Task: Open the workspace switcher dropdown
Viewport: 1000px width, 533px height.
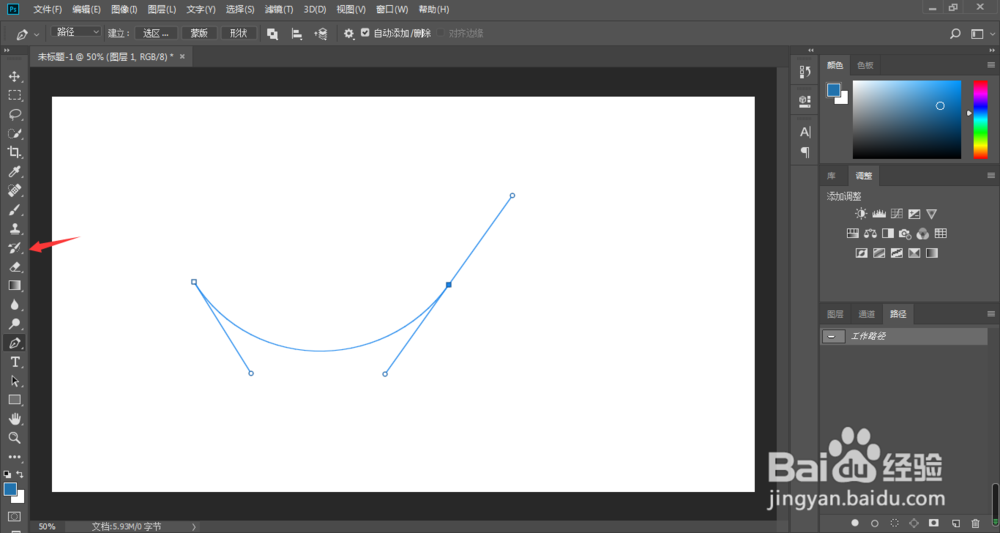Action: [x=980, y=34]
